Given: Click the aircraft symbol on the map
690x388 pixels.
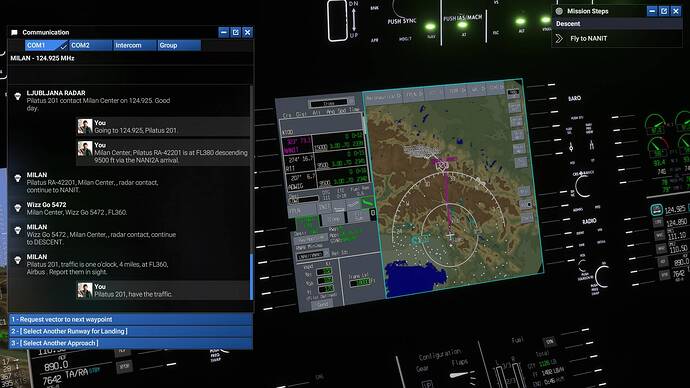Looking at the screenshot, I should (x=450, y=236).
